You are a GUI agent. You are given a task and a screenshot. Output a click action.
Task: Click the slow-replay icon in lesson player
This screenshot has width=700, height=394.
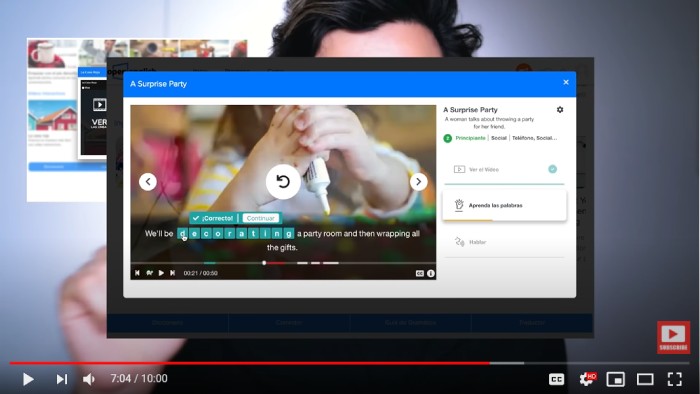tap(150, 273)
